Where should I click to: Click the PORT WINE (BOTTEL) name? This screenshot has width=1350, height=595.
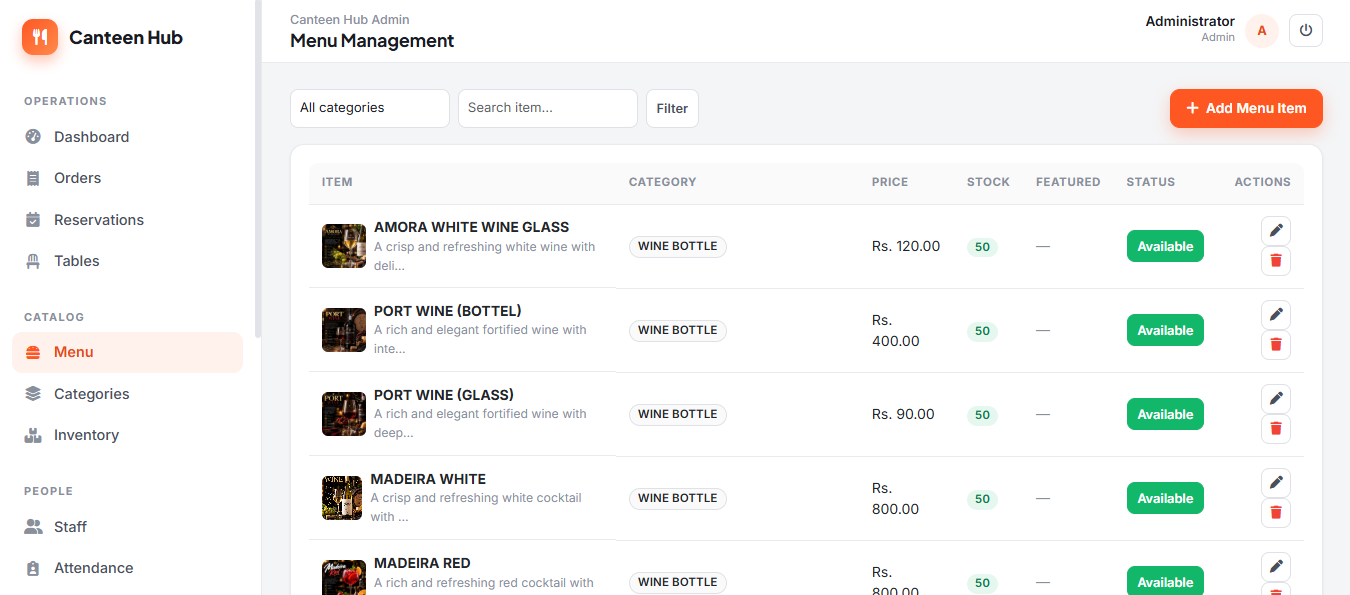tap(448, 311)
